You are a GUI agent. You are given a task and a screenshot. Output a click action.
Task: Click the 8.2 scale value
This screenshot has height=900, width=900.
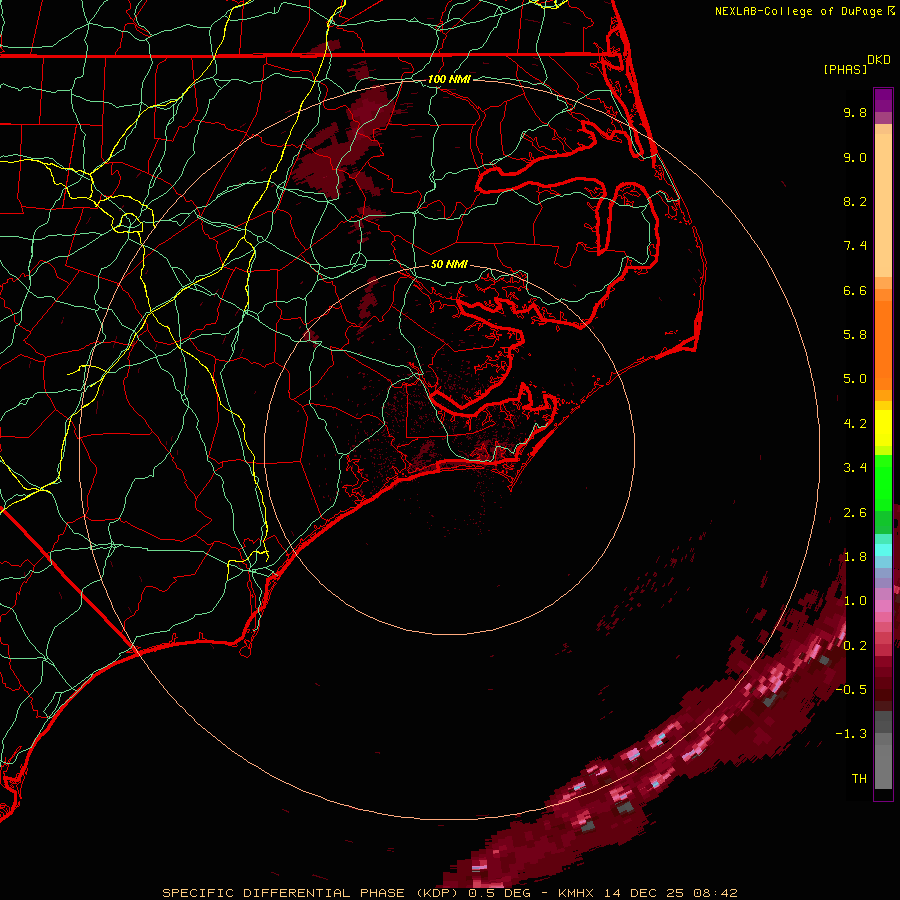[855, 201]
